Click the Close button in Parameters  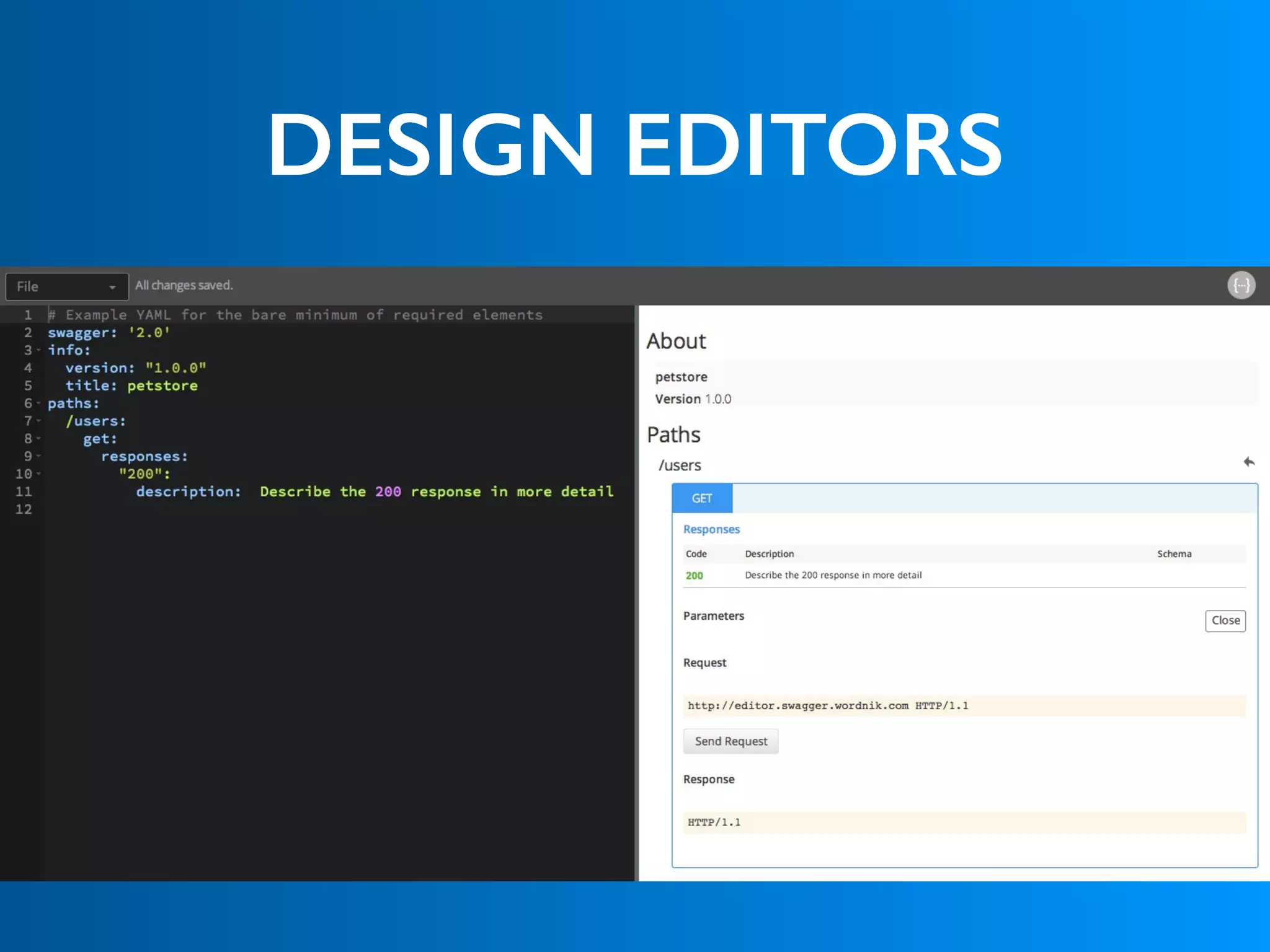[1225, 620]
